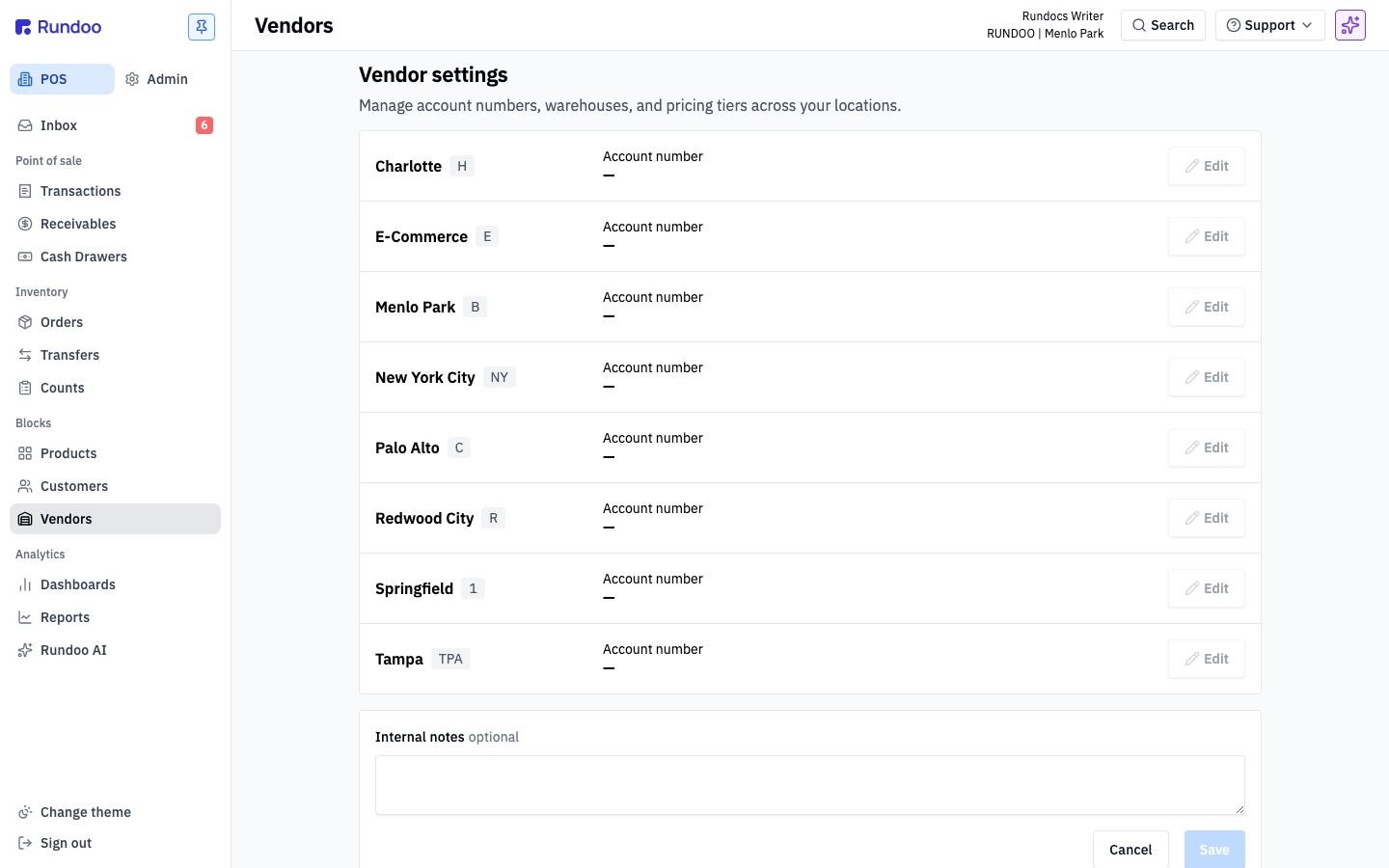This screenshot has width=1389, height=868.
Task: Click the Cash Drawers icon
Action: pyautogui.click(x=25, y=257)
